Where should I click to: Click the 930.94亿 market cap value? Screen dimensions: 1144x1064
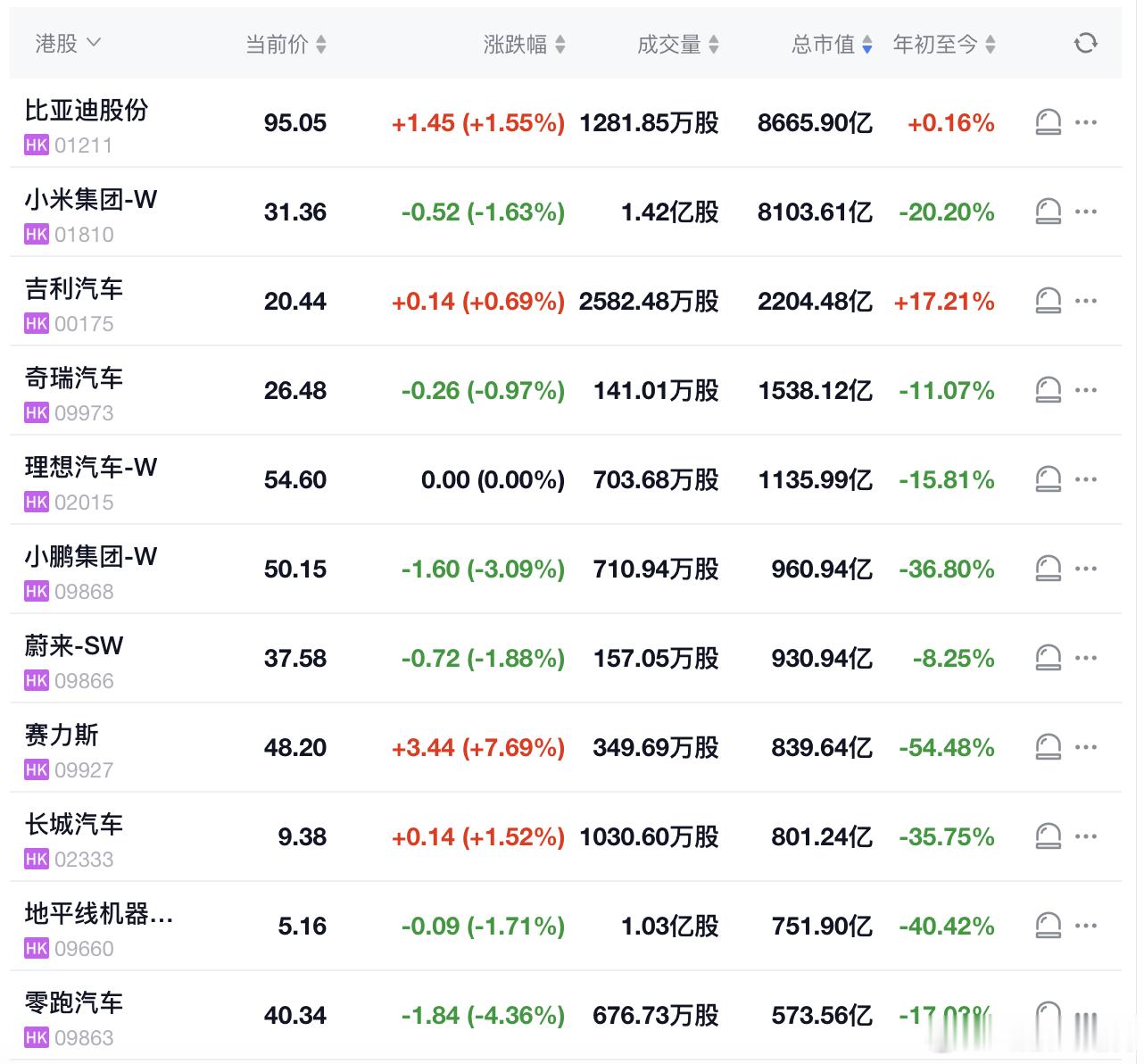point(822,658)
